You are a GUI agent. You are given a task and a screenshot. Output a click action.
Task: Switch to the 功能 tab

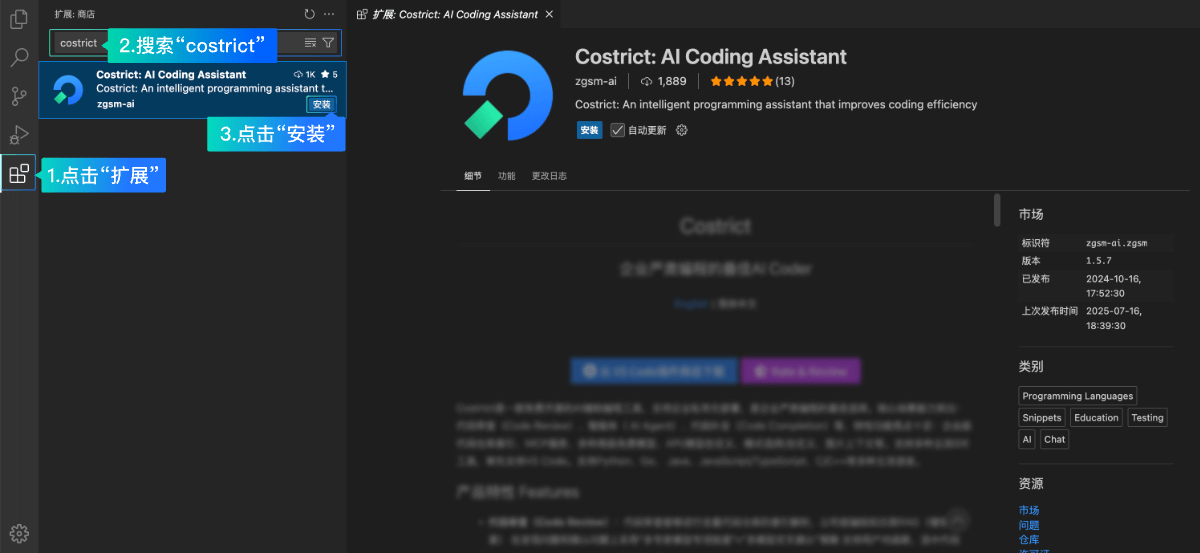507,176
